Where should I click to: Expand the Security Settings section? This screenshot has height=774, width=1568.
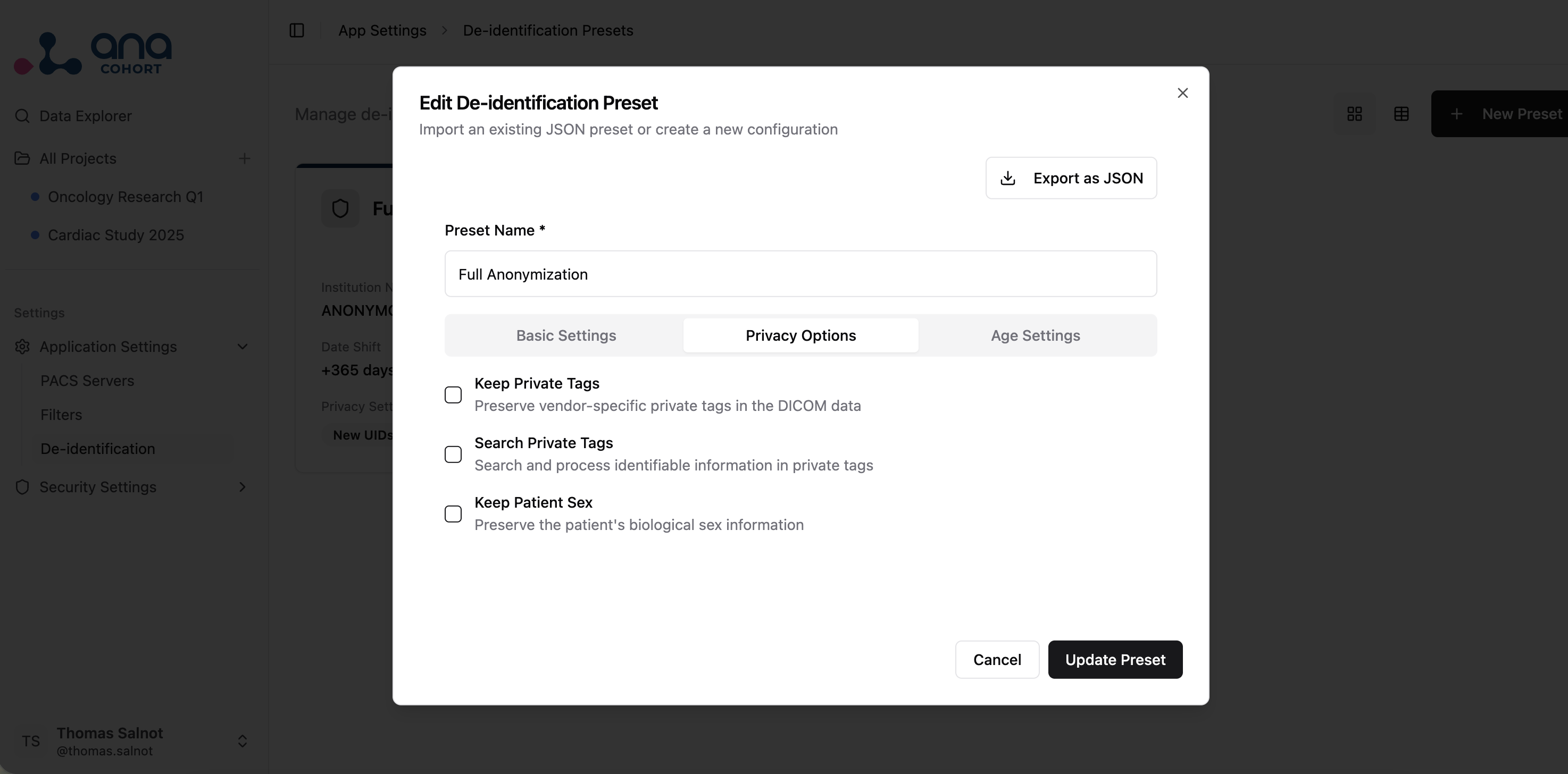click(242, 487)
